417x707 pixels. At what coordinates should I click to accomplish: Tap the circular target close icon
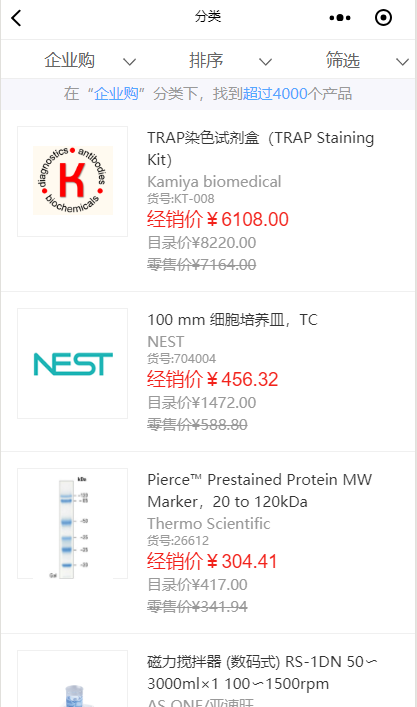point(383,18)
